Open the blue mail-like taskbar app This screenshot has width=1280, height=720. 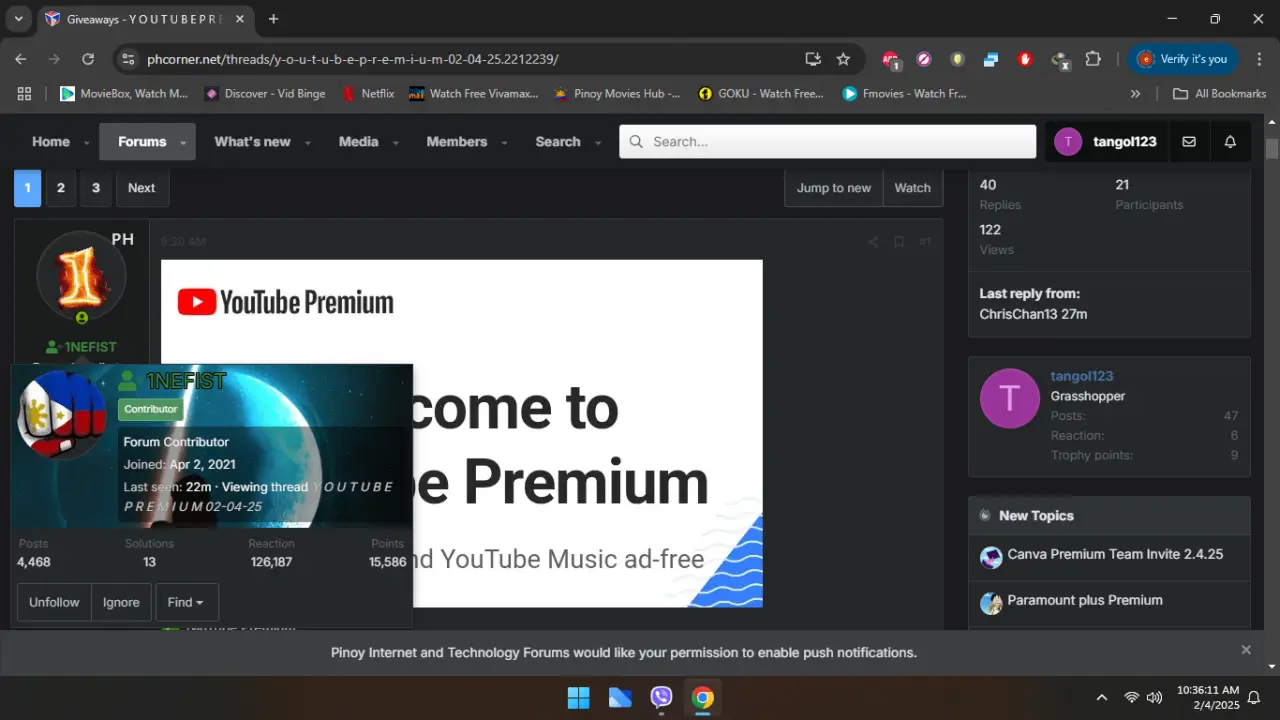coord(620,697)
